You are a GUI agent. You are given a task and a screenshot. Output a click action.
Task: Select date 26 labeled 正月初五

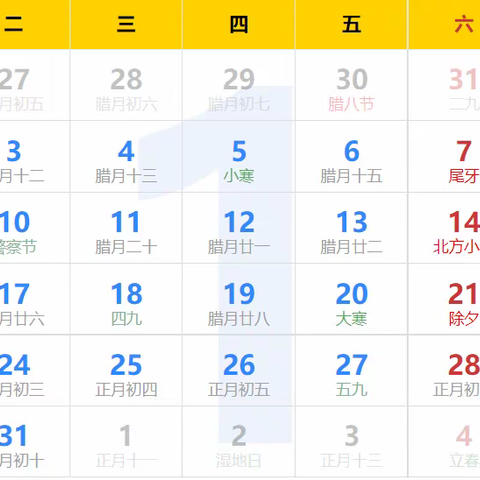[239, 370]
